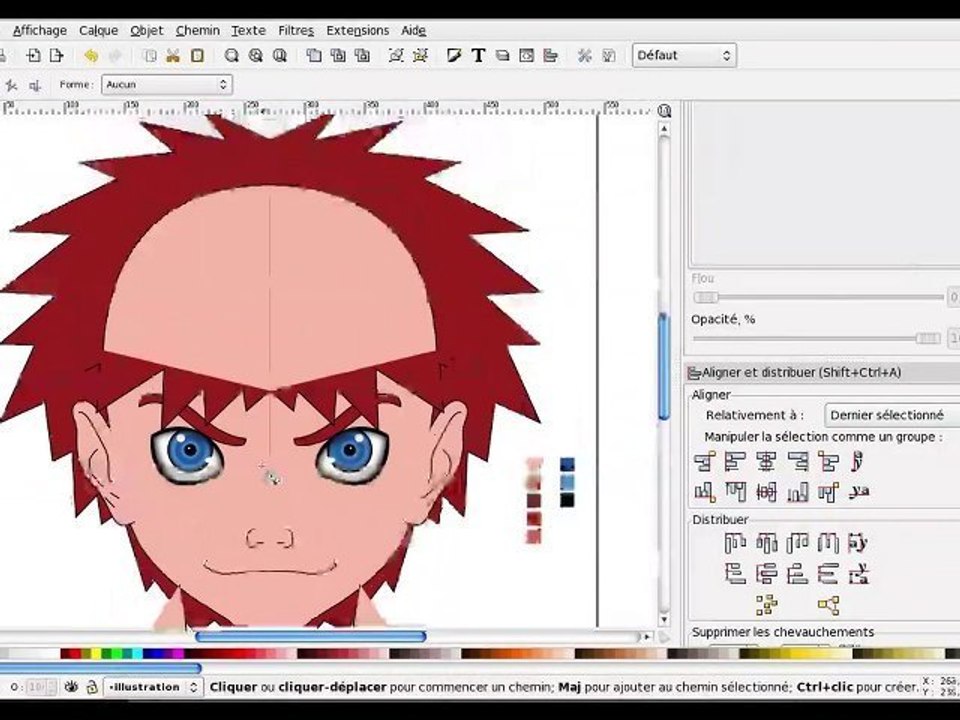Click the Ungroup objects icon
The height and width of the screenshot is (720, 960).
pos(421,56)
